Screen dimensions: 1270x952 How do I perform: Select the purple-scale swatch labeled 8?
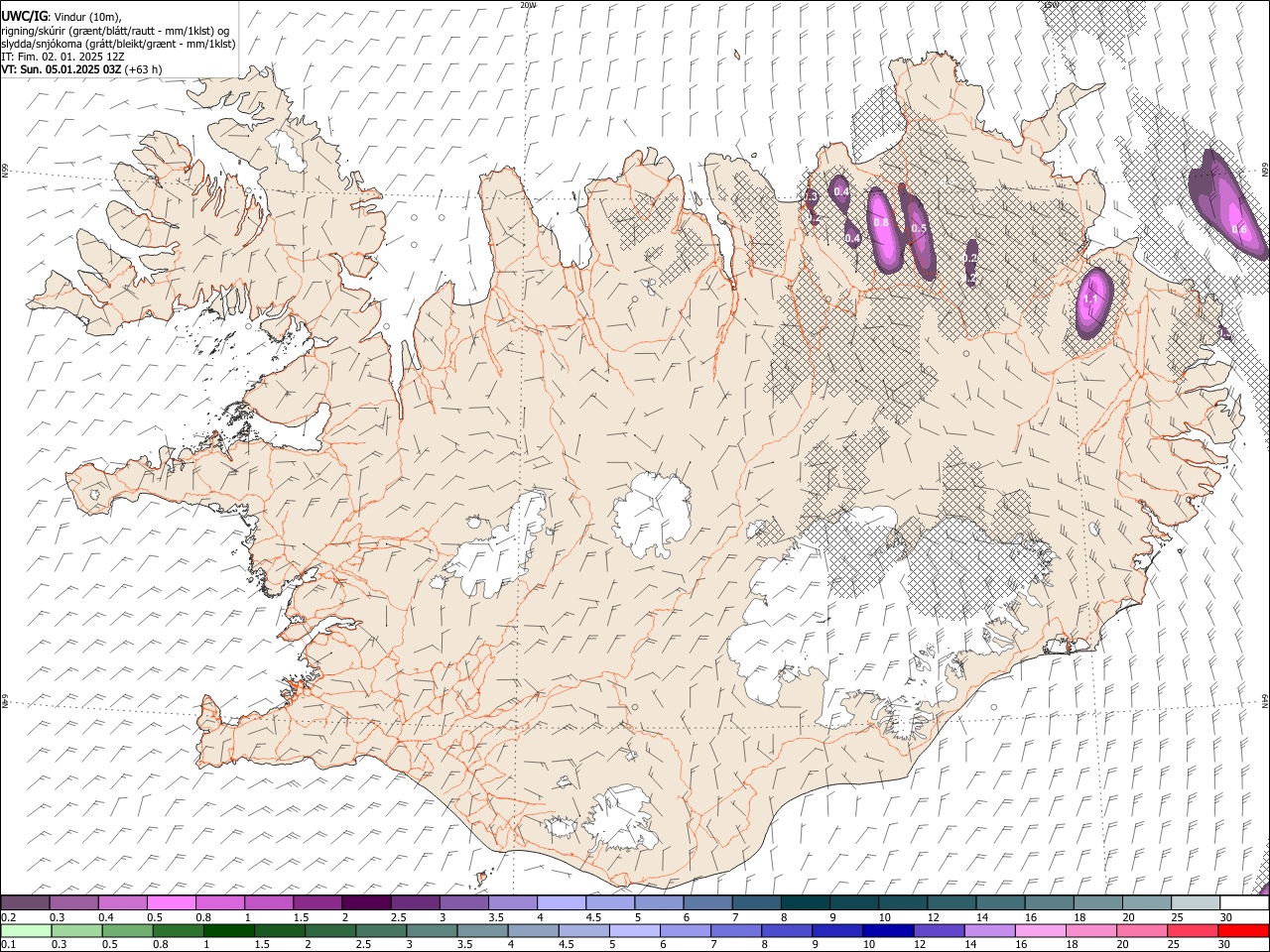[805, 902]
